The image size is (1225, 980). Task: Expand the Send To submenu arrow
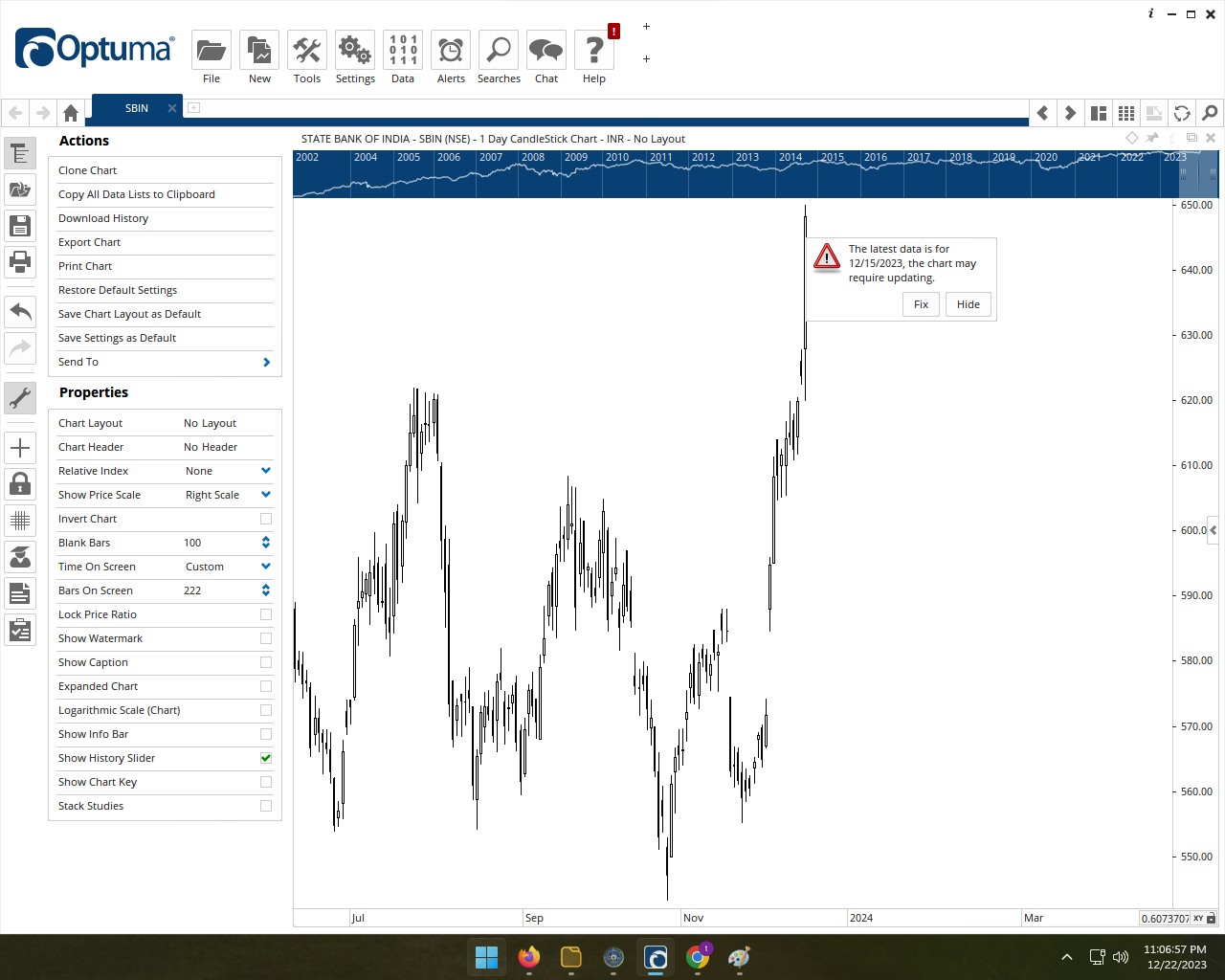[x=266, y=362]
